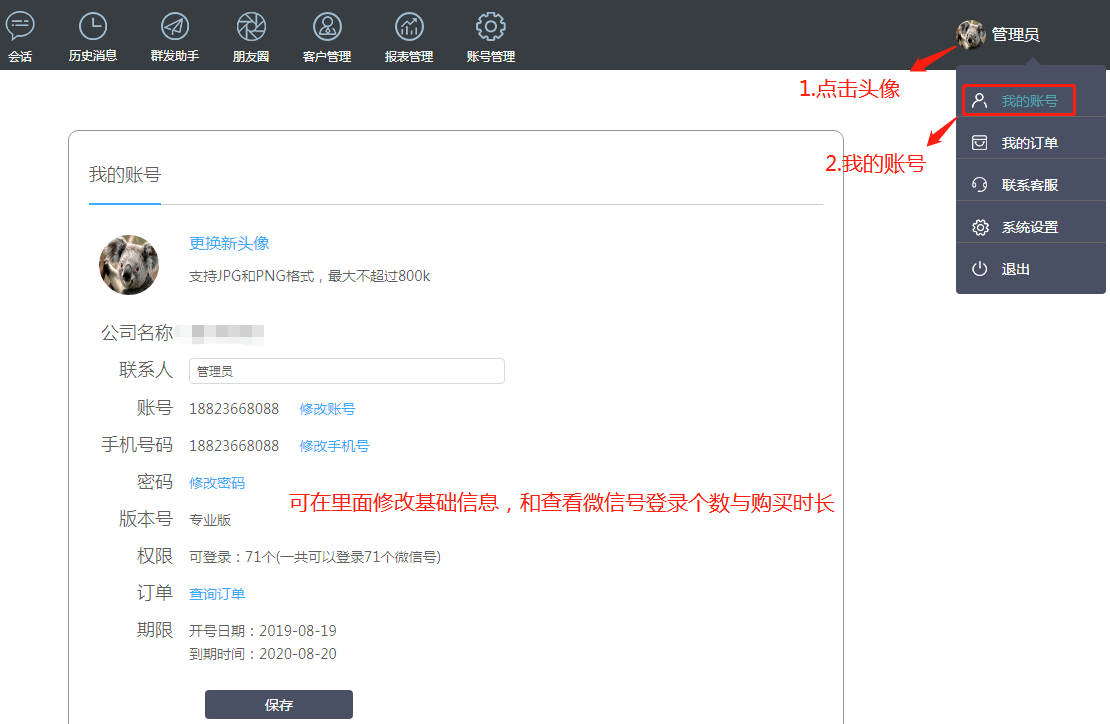1110x724 pixels.
Task: Click the power icon beside 退出
Action: click(x=980, y=269)
